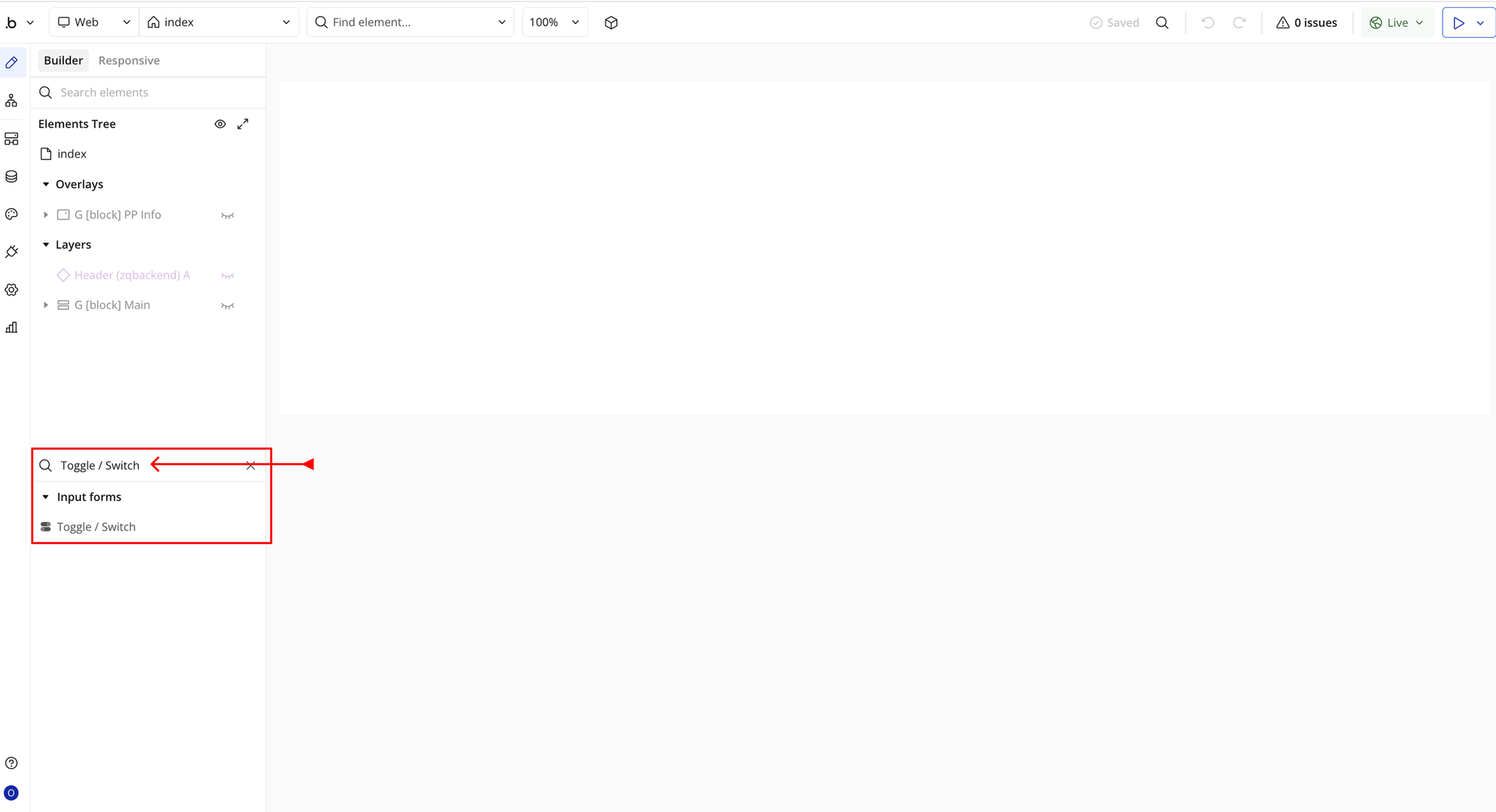This screenshot has width=1496, height=812.
Task: Collapse the Overlays section
Action: 46,185
